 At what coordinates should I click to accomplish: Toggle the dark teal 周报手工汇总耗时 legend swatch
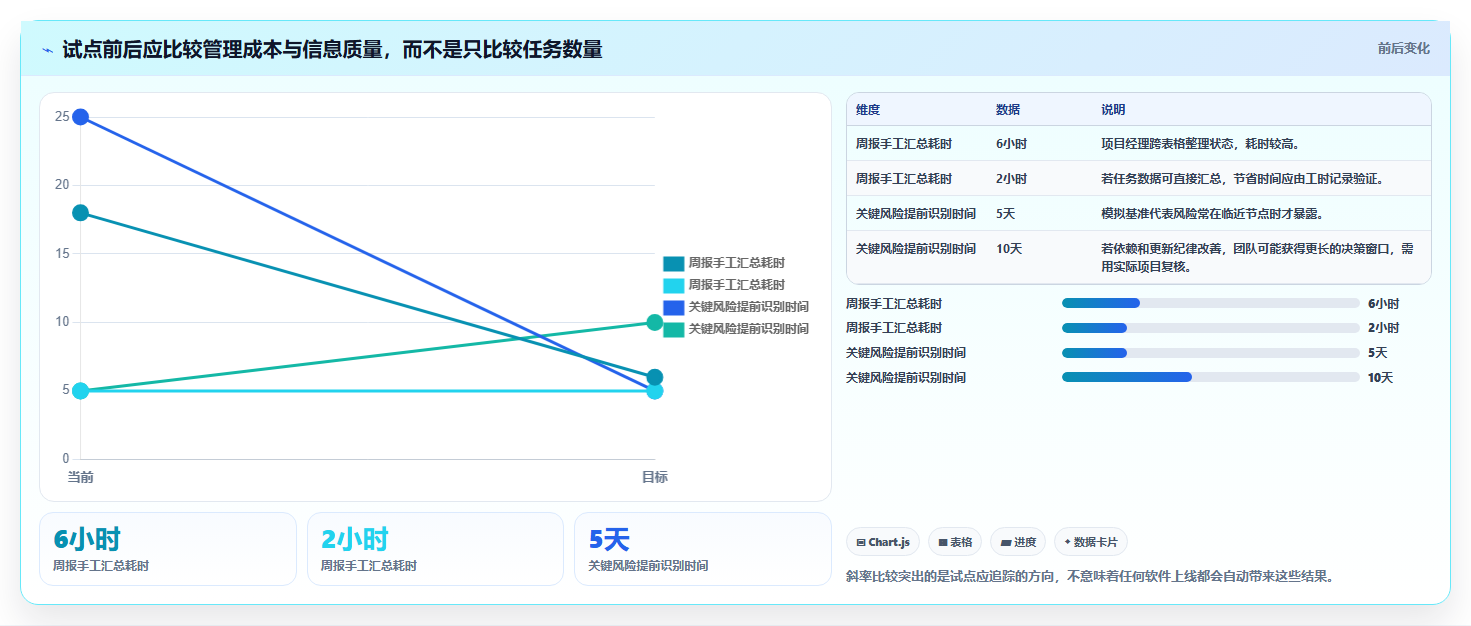coord(673,263)
